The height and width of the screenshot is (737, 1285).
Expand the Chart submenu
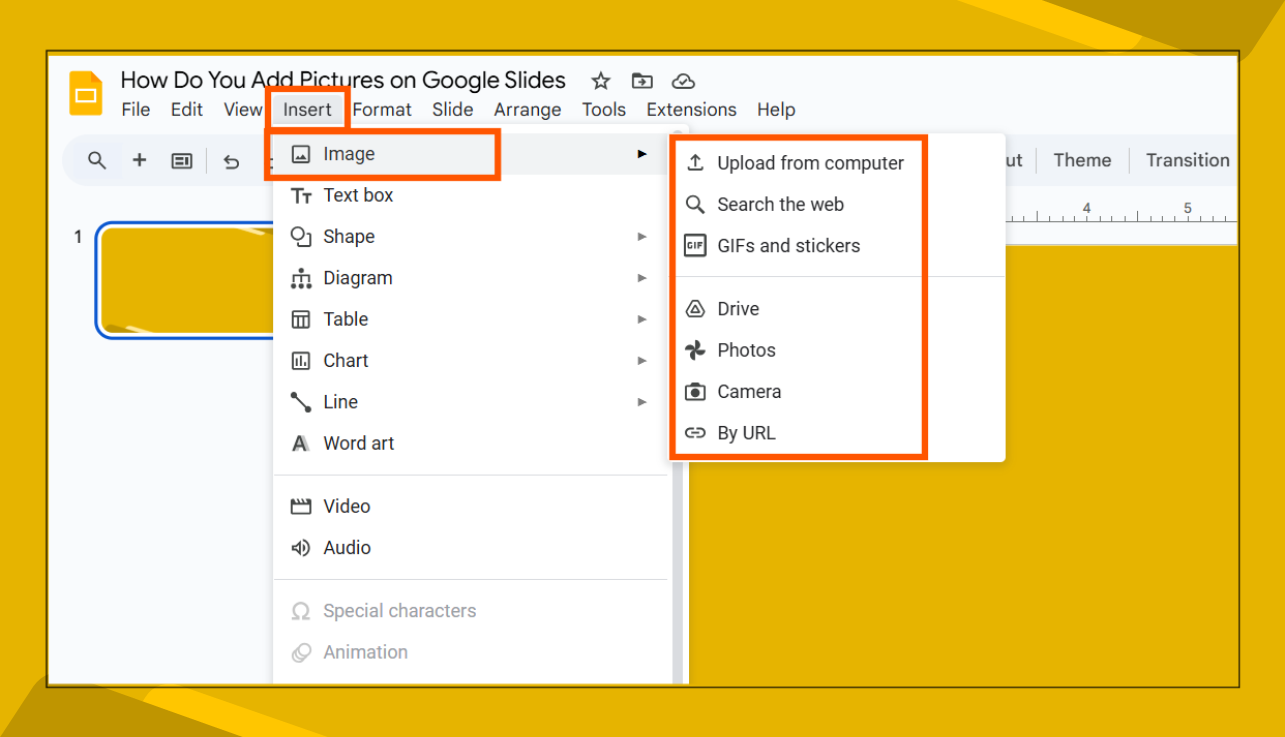point(643,360)
